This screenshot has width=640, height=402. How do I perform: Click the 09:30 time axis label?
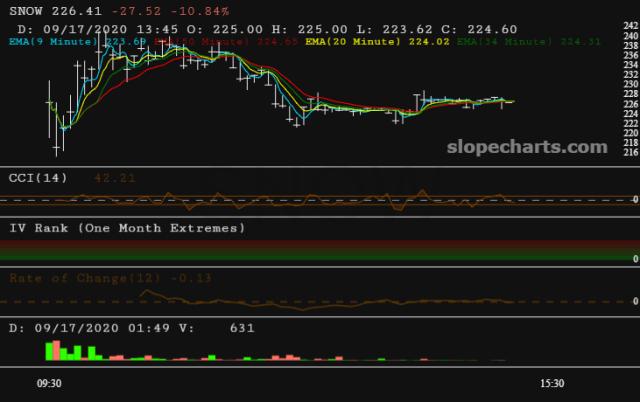(x=50, y=382)
